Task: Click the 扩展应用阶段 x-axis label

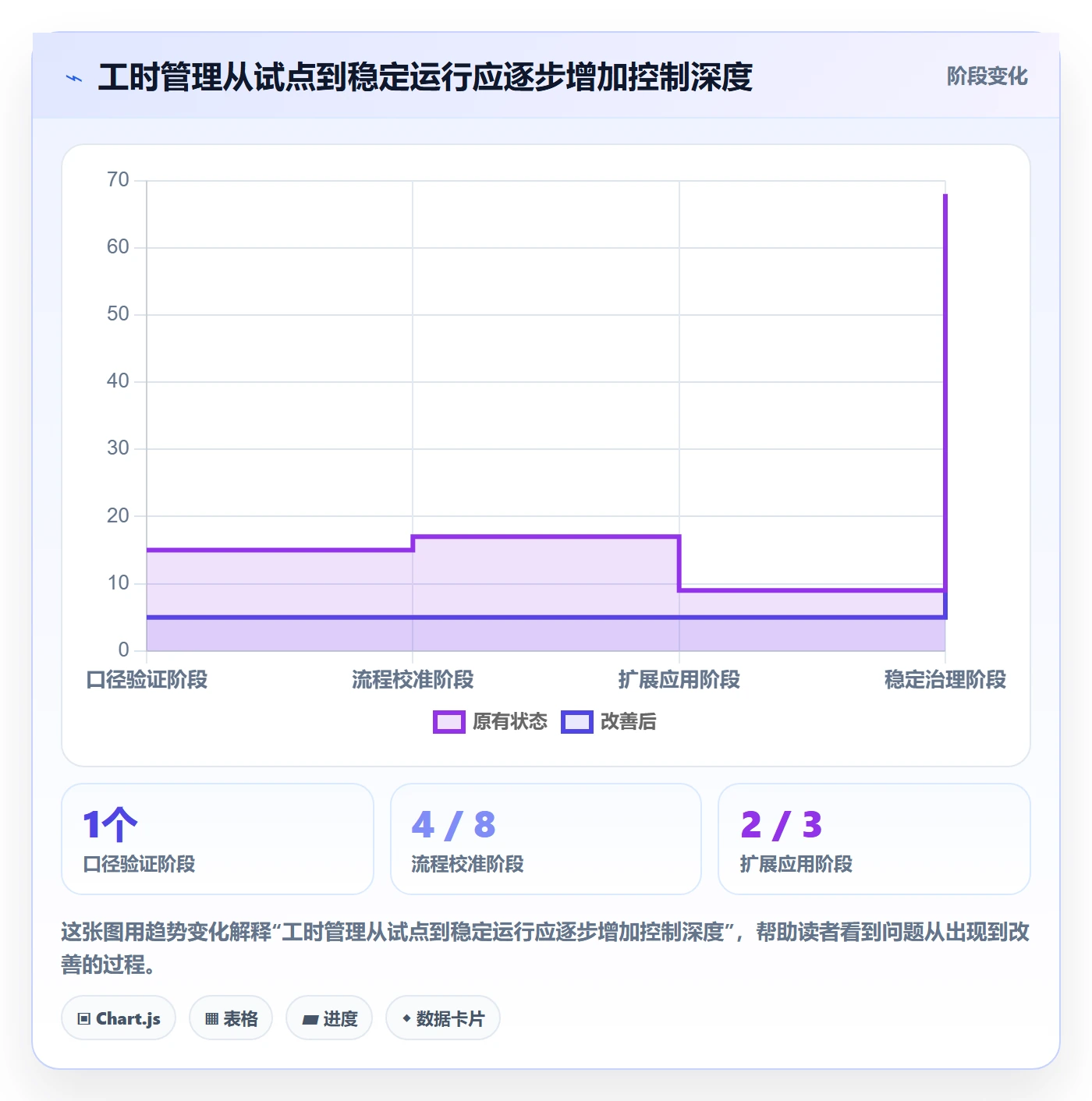Action: (x=679, y=680)
